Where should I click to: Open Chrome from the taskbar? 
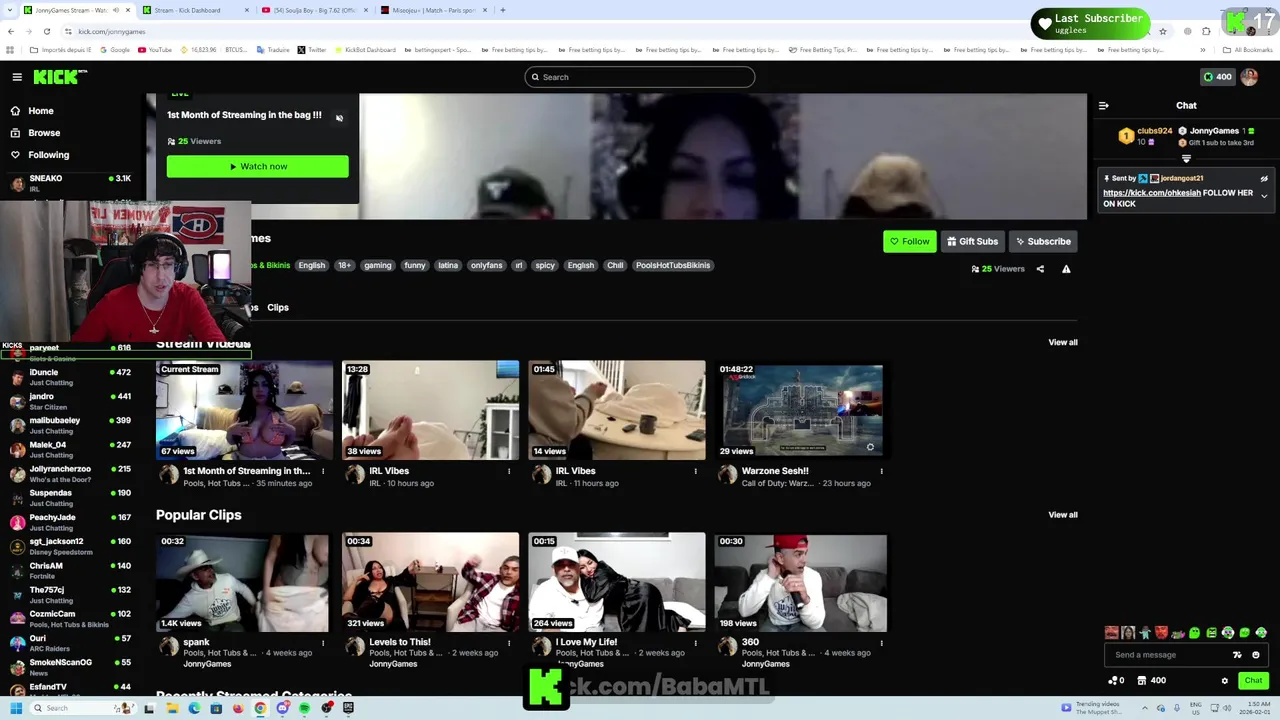[260, 708]
